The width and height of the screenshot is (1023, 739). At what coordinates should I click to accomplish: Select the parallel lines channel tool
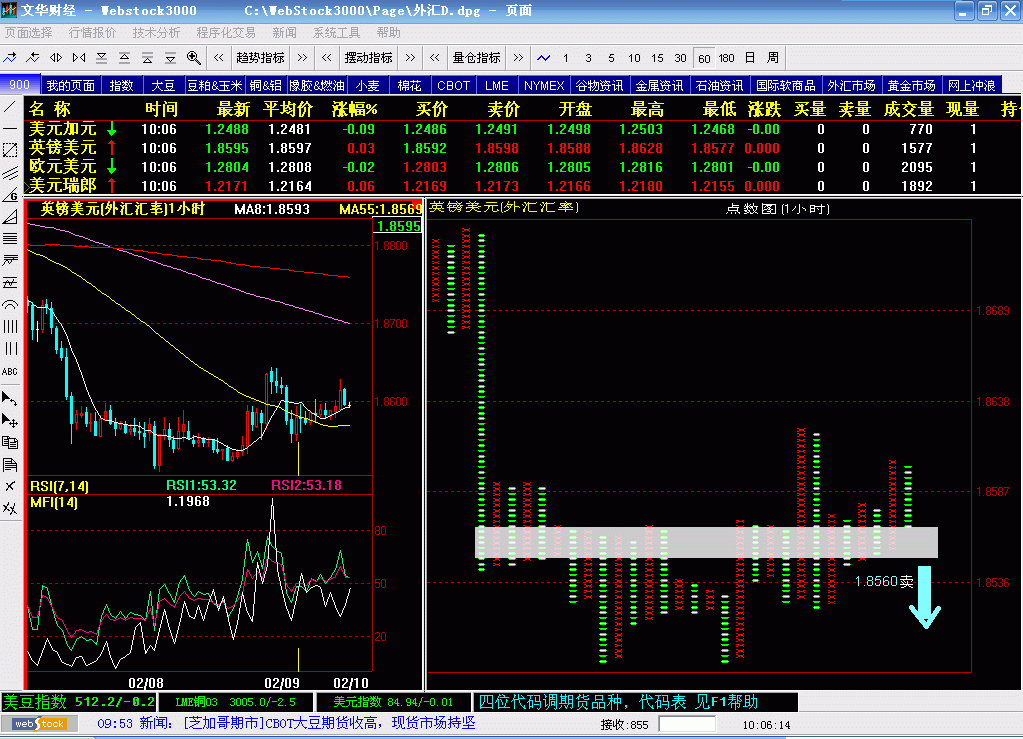click(x=10, y=173)
